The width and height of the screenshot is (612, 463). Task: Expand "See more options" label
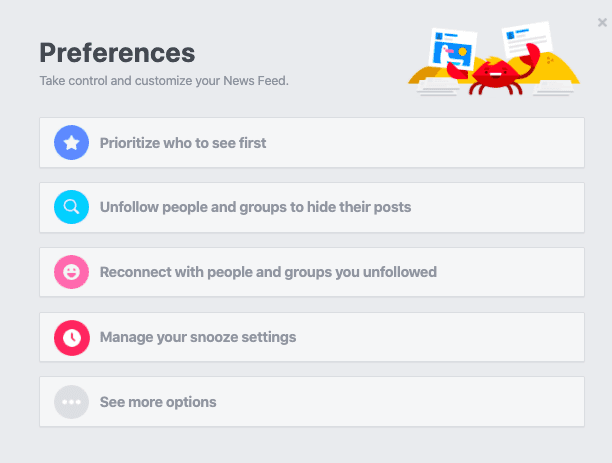coord(158,402)
